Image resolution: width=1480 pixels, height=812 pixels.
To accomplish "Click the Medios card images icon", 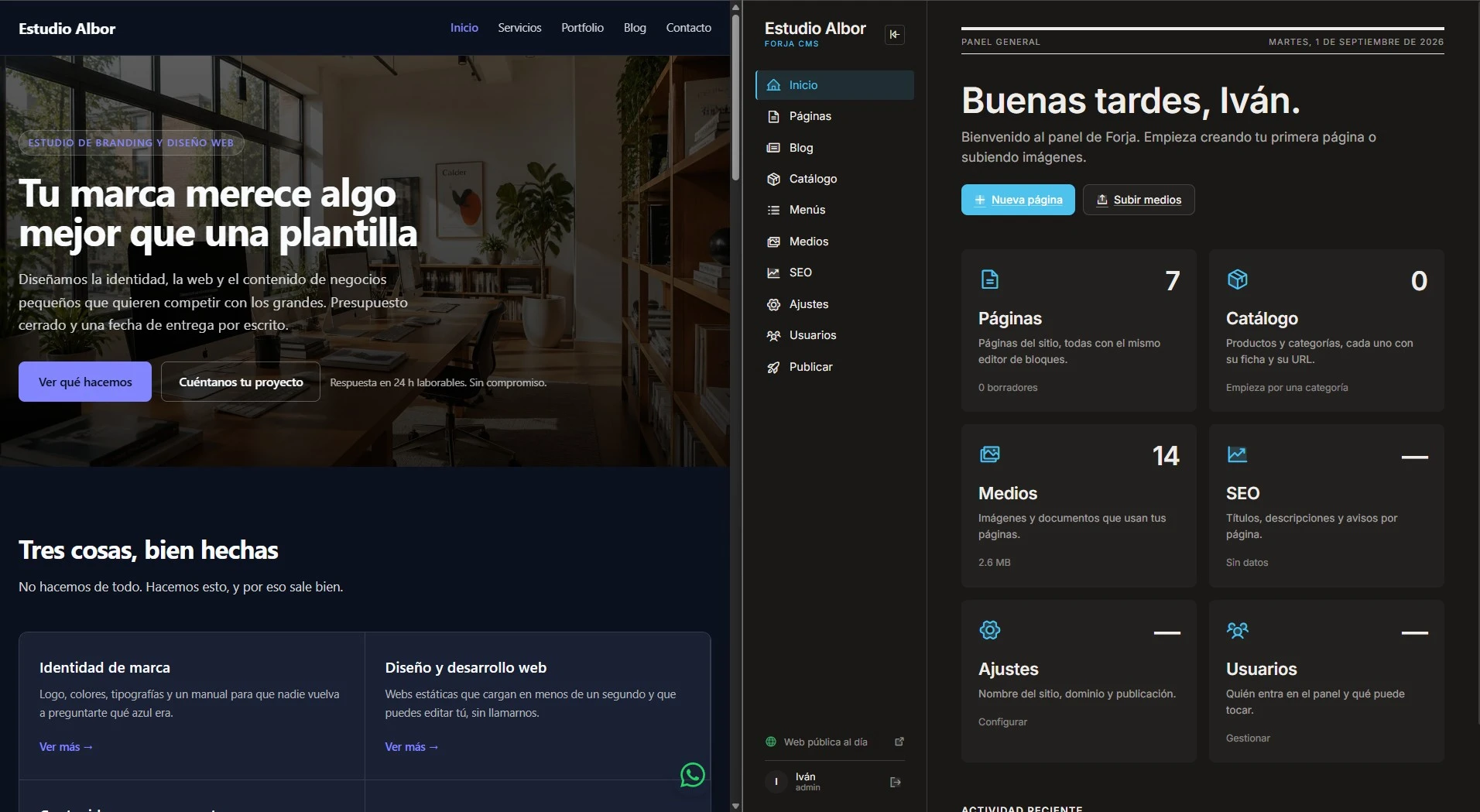I will click(989, 454).
